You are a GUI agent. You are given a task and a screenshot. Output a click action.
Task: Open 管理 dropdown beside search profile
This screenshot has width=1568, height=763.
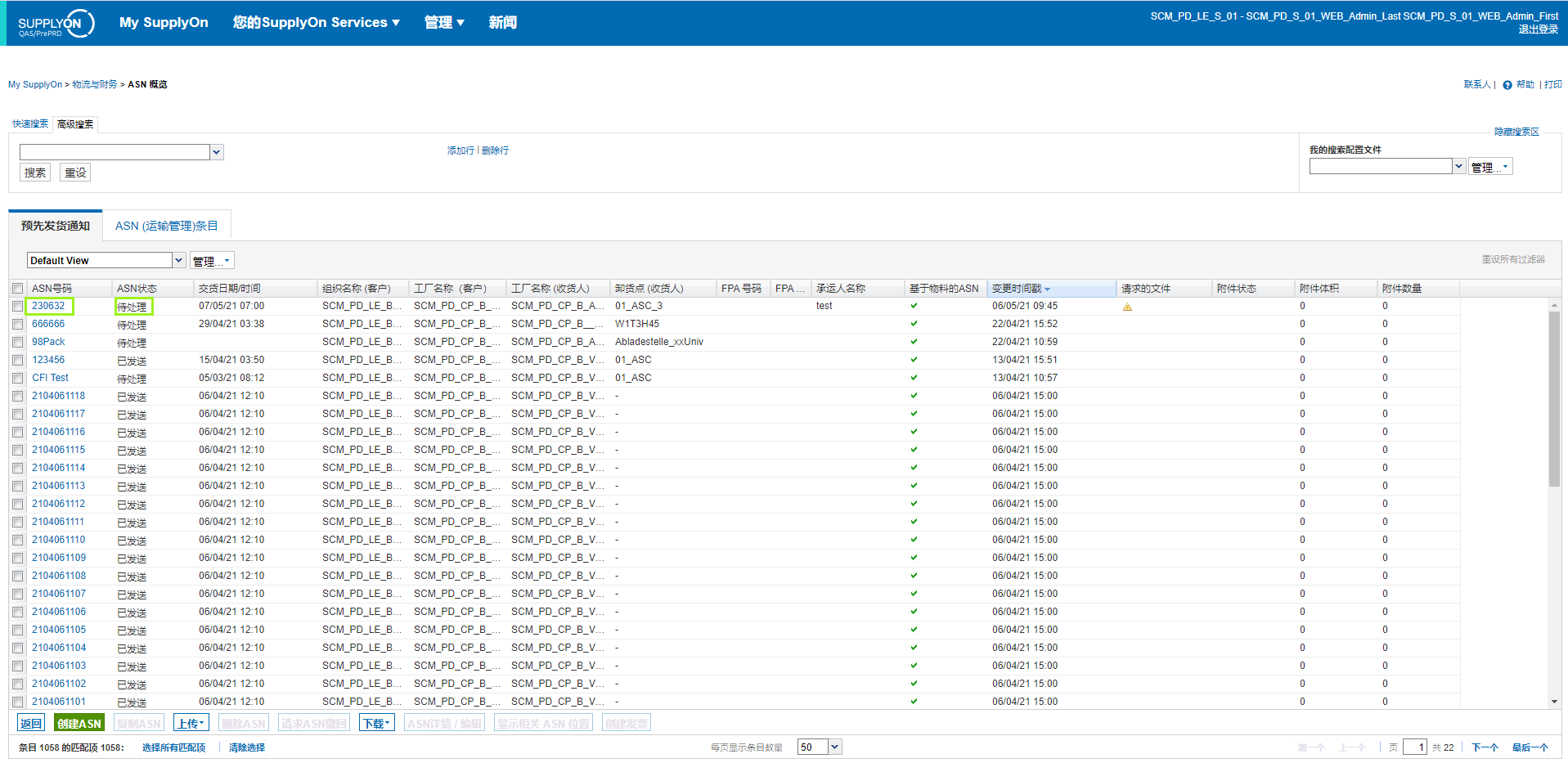point(1490,167)
